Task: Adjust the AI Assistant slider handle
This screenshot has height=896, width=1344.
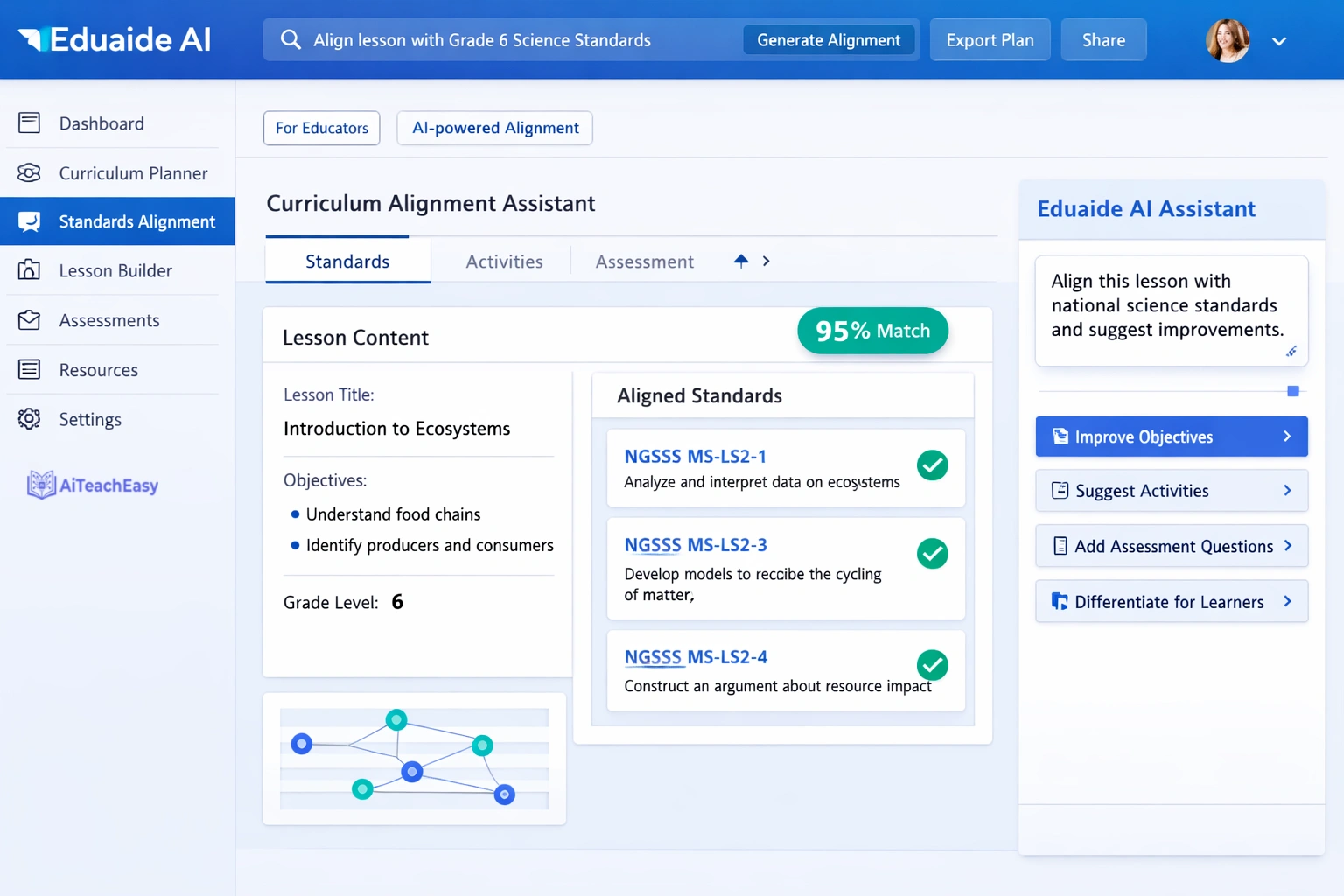Action: 1292,391
